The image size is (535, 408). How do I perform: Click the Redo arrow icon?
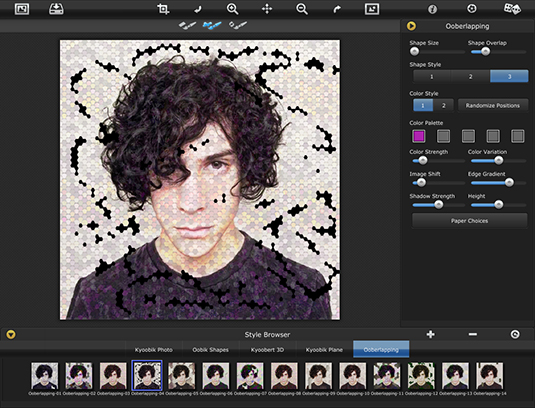pyautogui.click(x=337, y=9)
